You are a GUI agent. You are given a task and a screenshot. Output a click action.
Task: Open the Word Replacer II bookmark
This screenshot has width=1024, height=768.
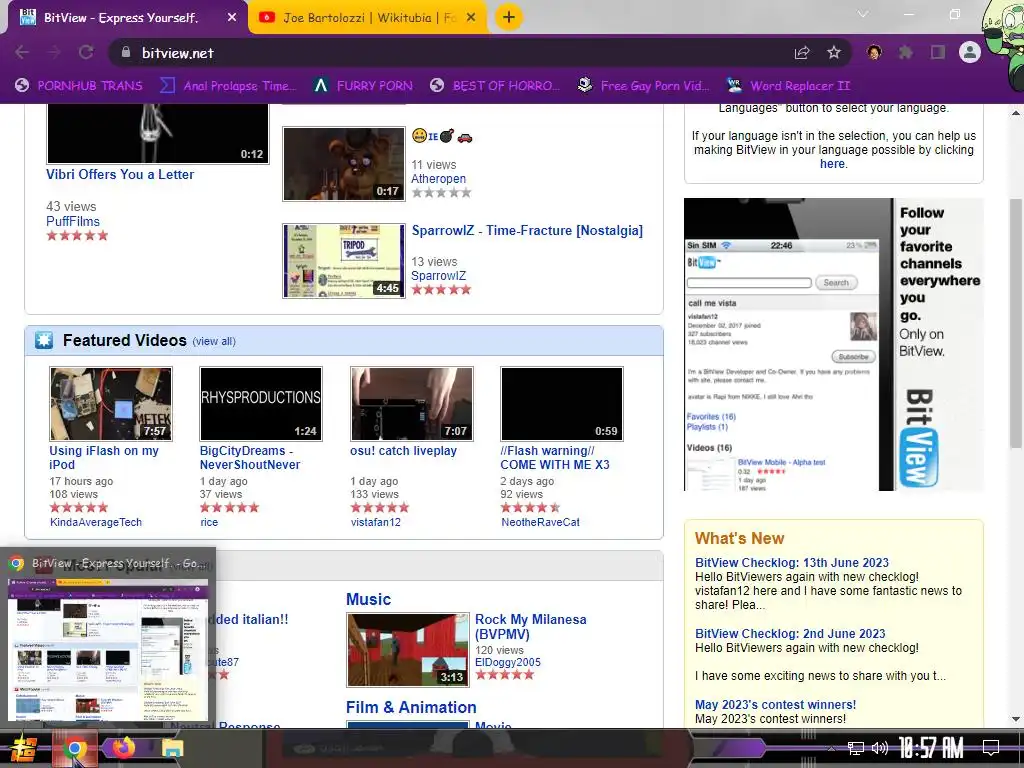tap(788, 86)
